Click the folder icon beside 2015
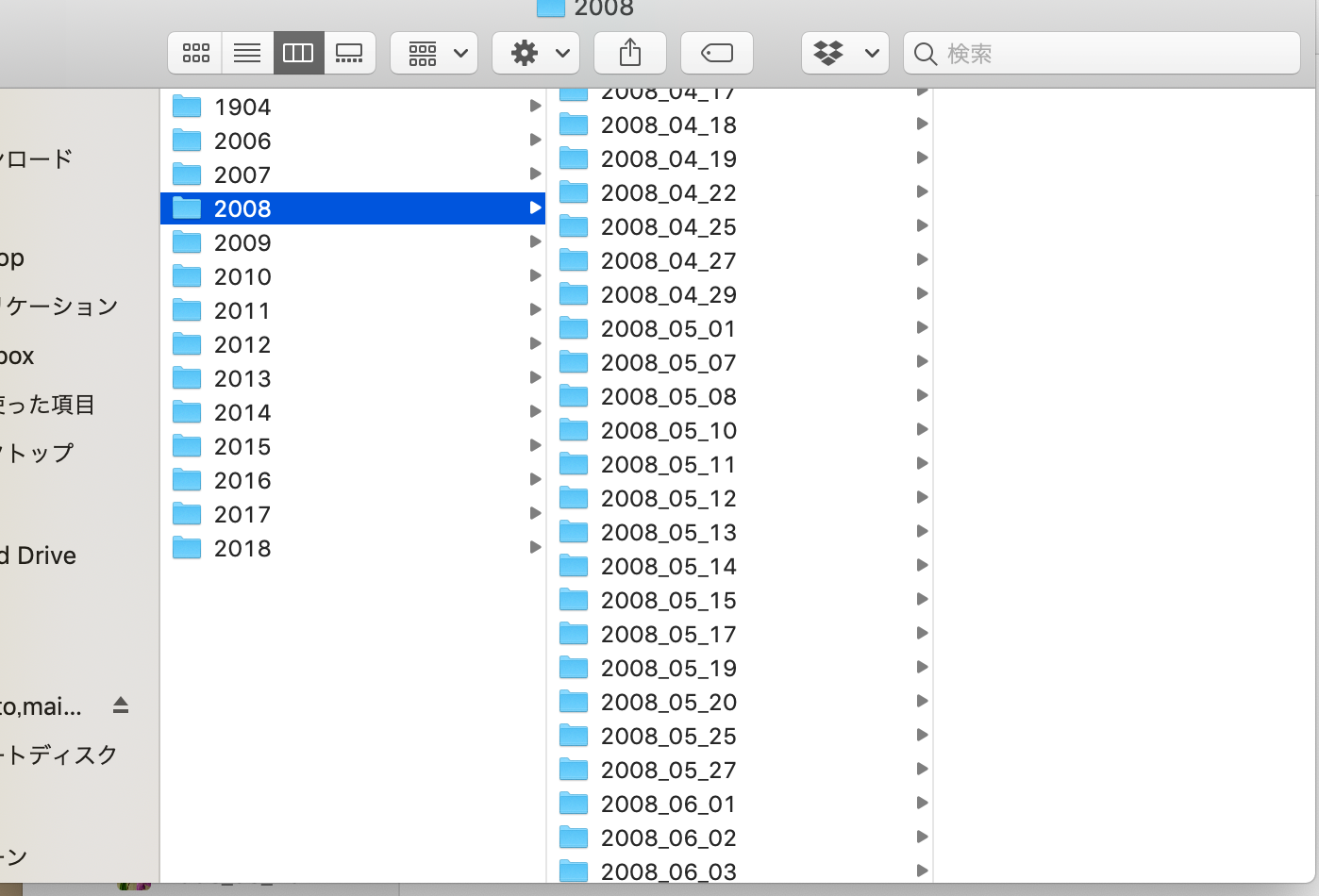This screenshot has height=896, width=1319. point(187,445)
